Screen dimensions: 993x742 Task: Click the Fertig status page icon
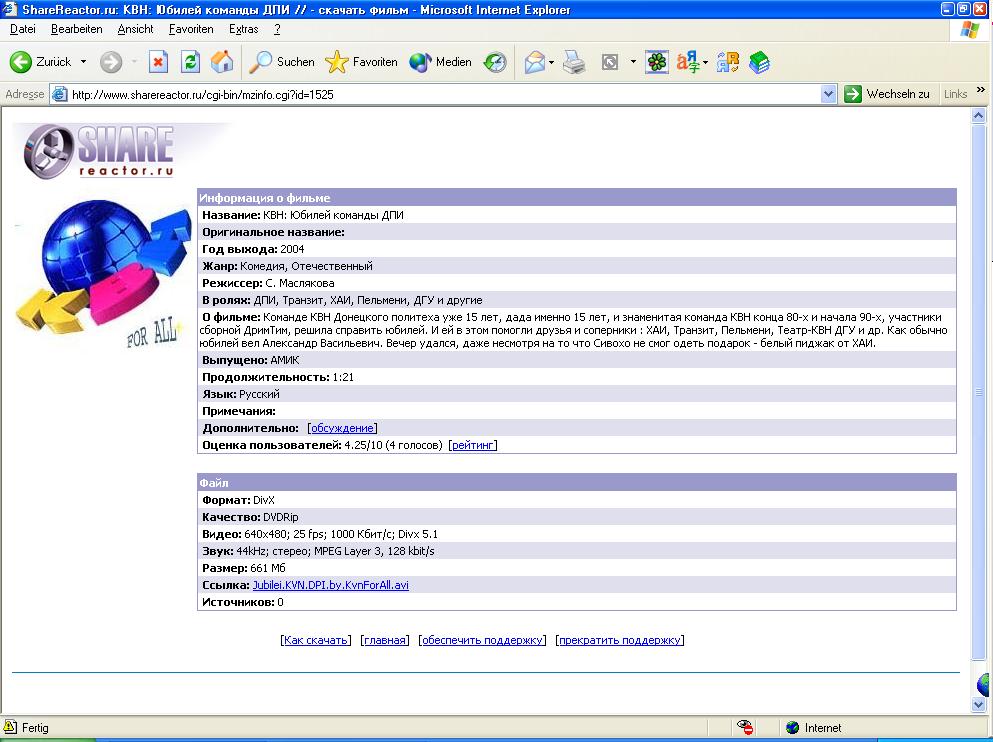[9, 727]
